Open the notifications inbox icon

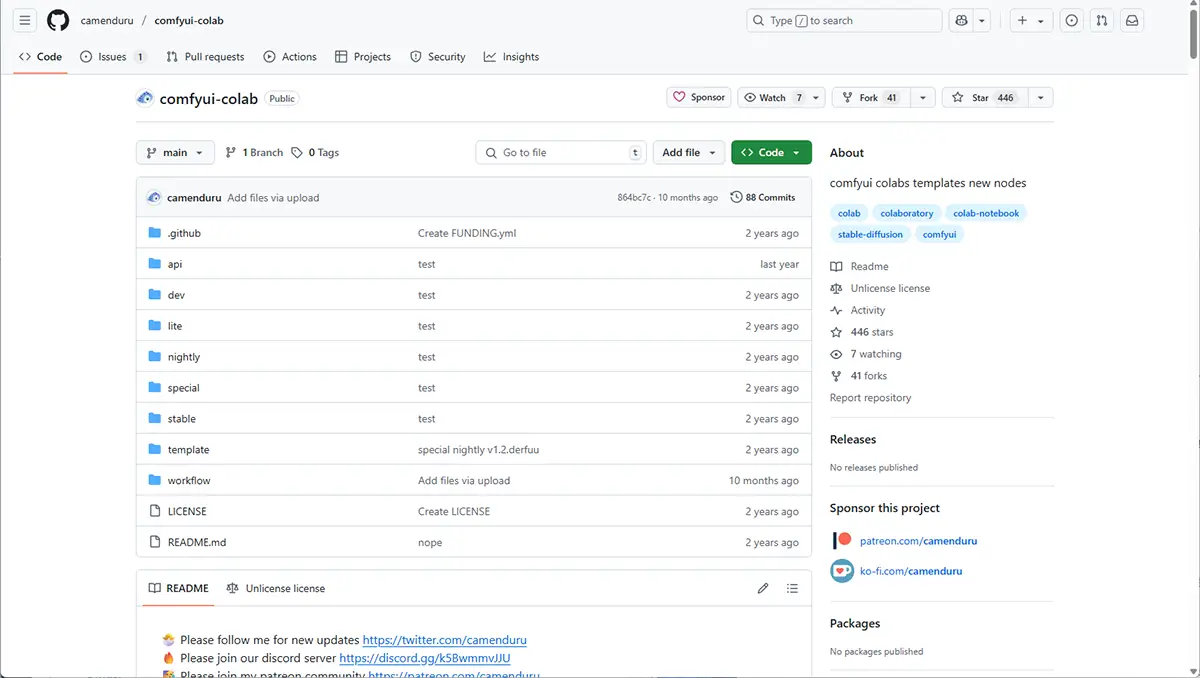[x=1132, y=20]
